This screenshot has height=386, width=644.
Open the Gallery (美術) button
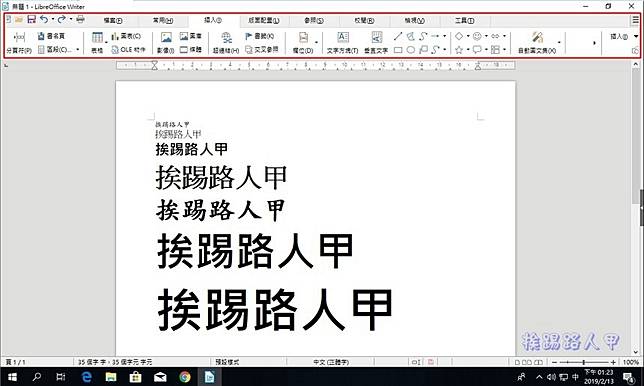pos(191,36)
